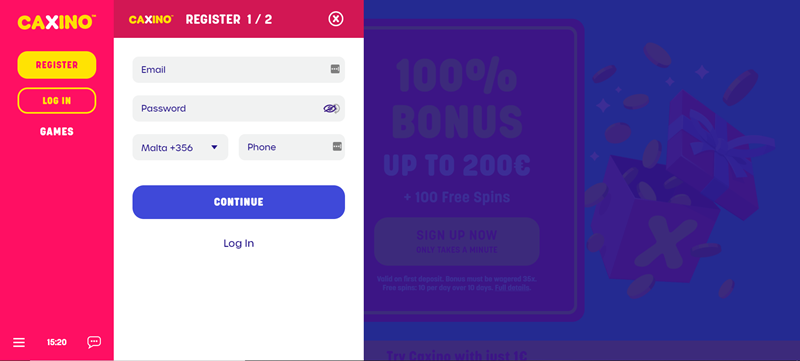Focus the Email input field

tap(239, 69)
